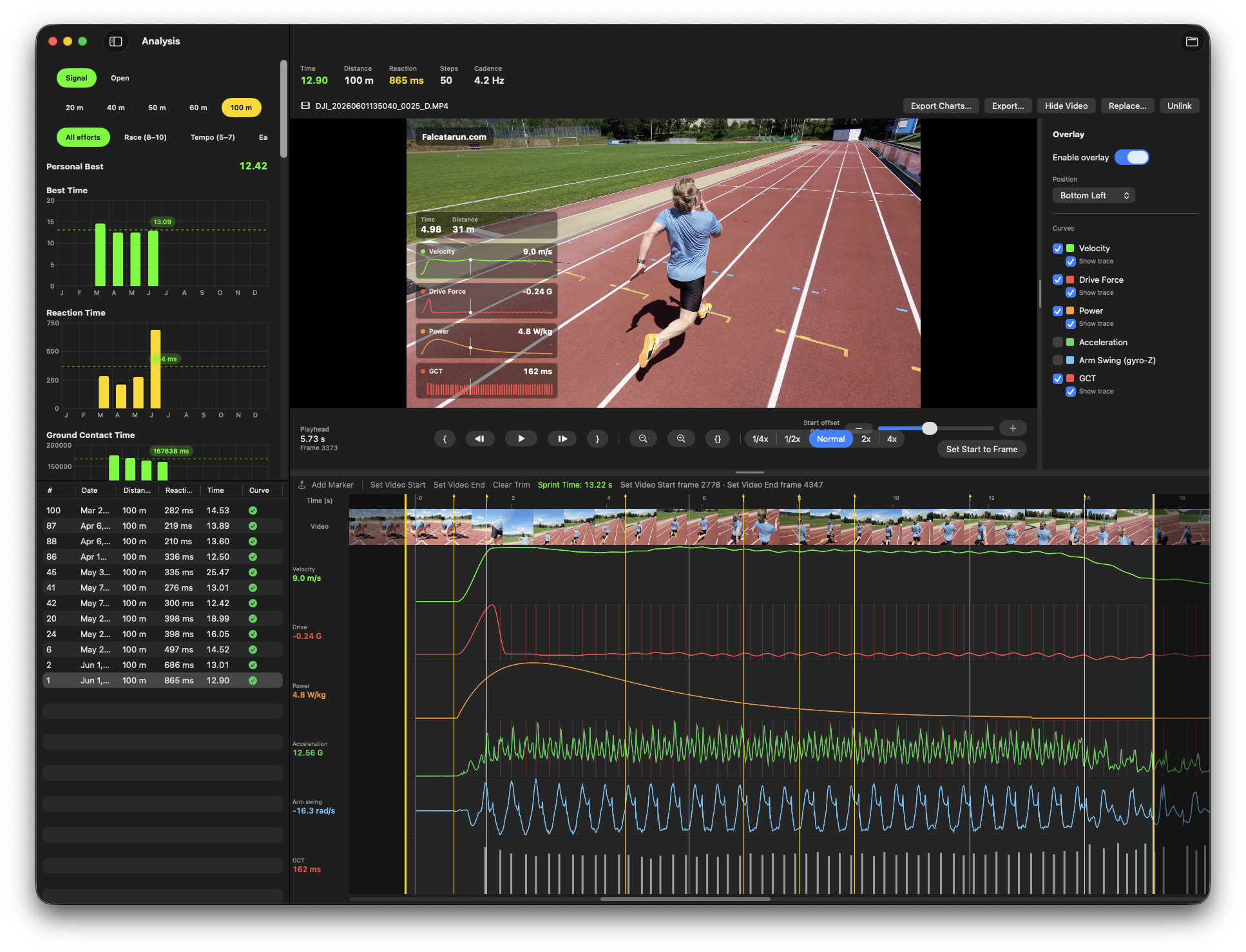Click the Export... button
This screenshot has width=1246, height=952.
1008,106
